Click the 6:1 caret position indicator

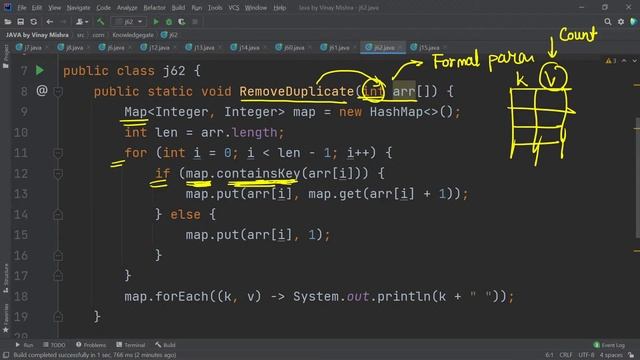tap(549, 355)
